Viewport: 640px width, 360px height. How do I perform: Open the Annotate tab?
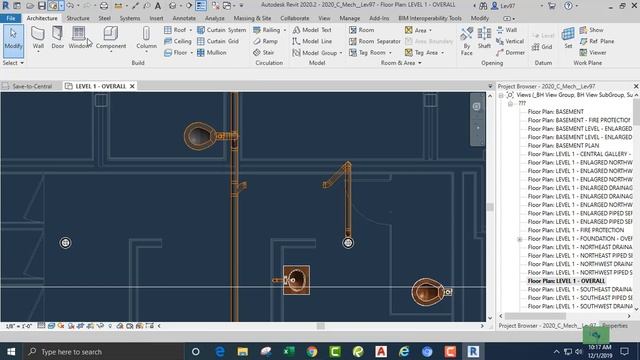(x=184, y=18)
